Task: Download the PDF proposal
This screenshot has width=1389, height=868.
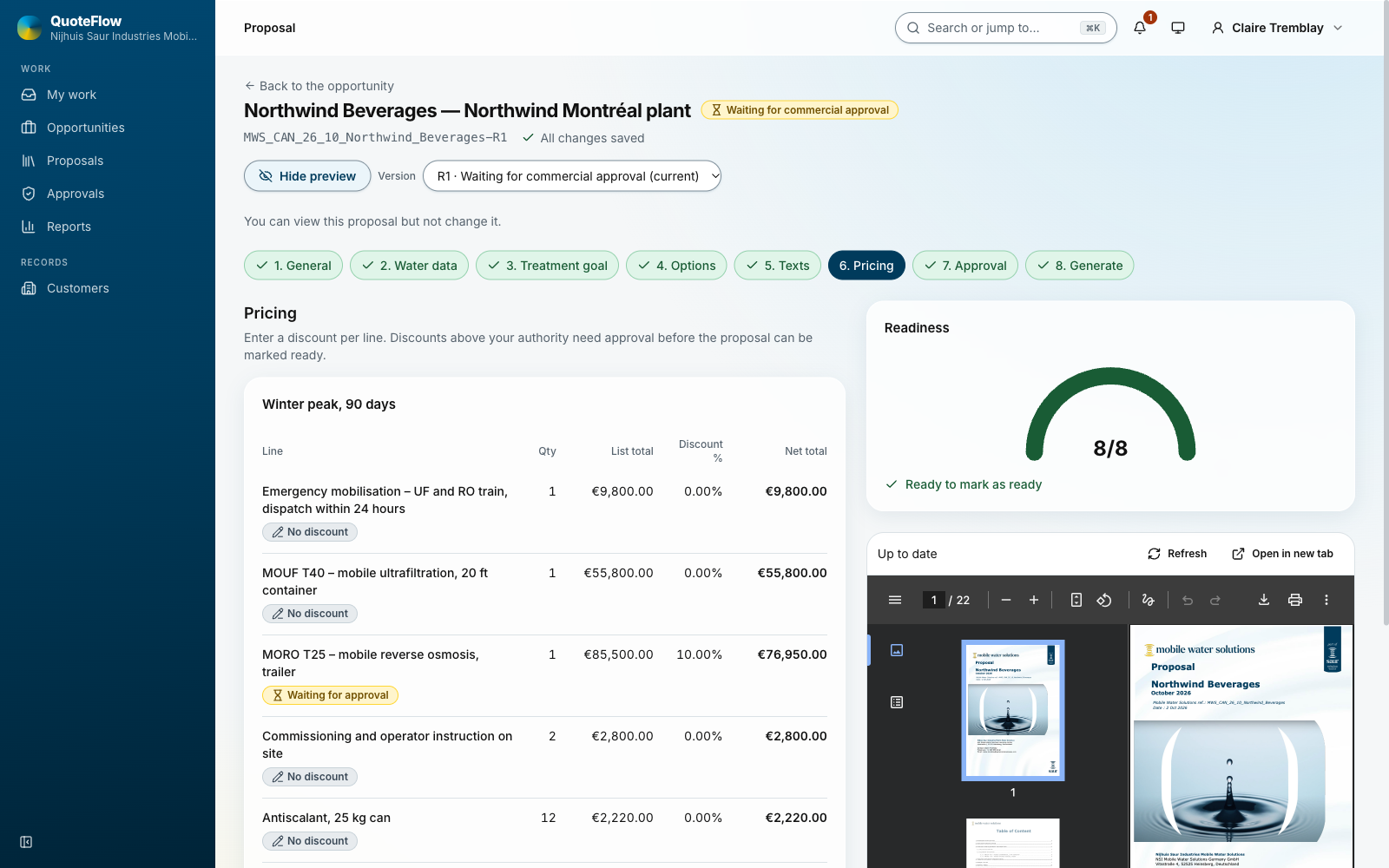Action: [1264, 600]
